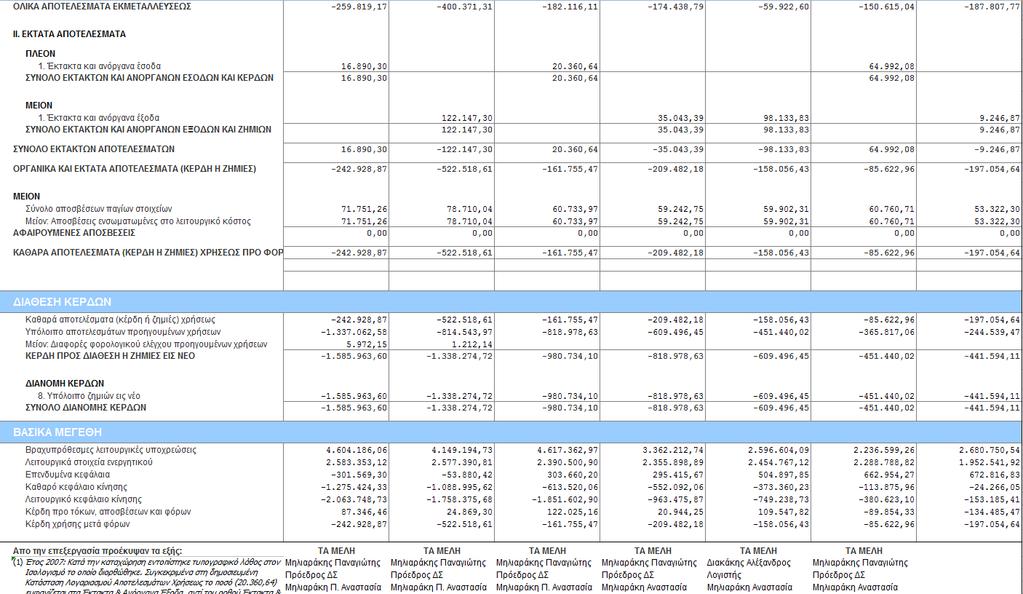Screen dimensions: 1023x594
Task: Select the cell showing -1.337.062,58
Action: coord(354,332)
